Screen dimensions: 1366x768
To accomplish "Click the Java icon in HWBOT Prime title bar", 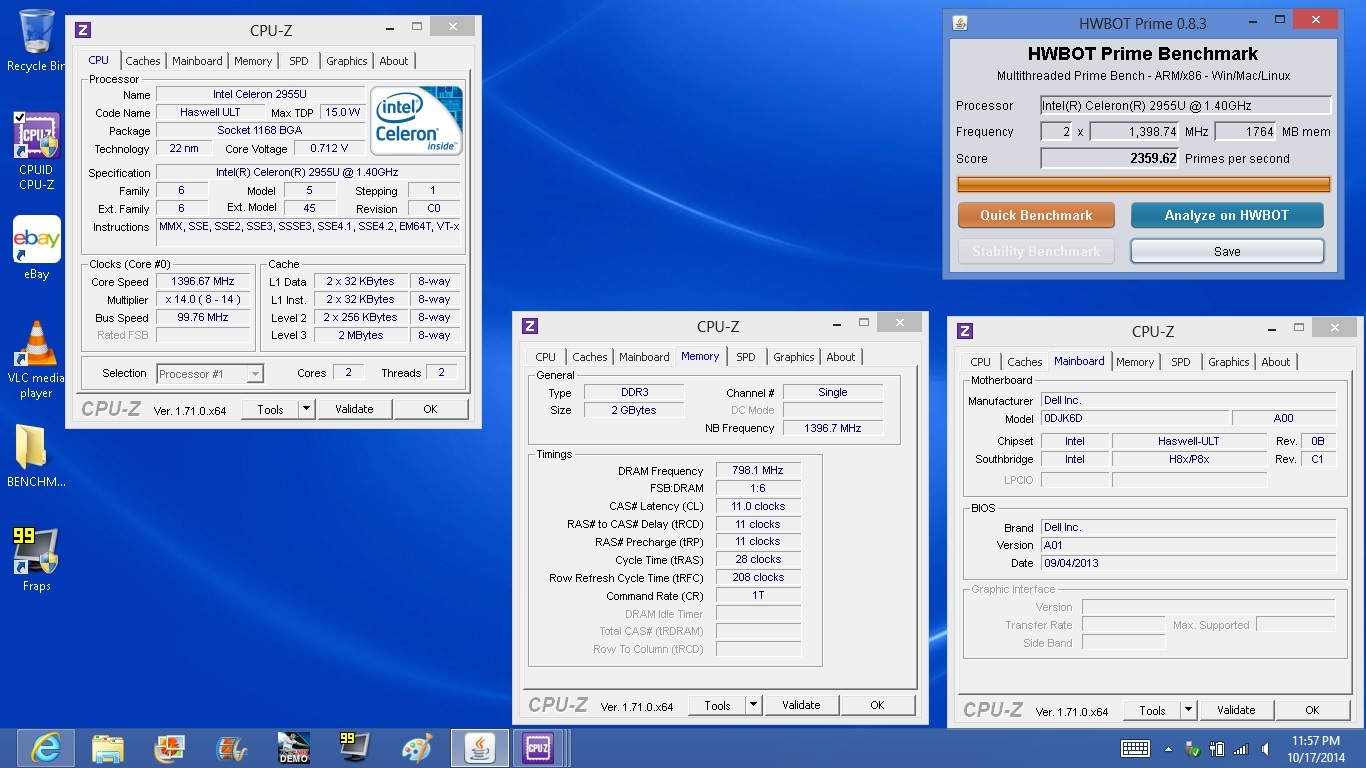I will (x=960, y=23).
